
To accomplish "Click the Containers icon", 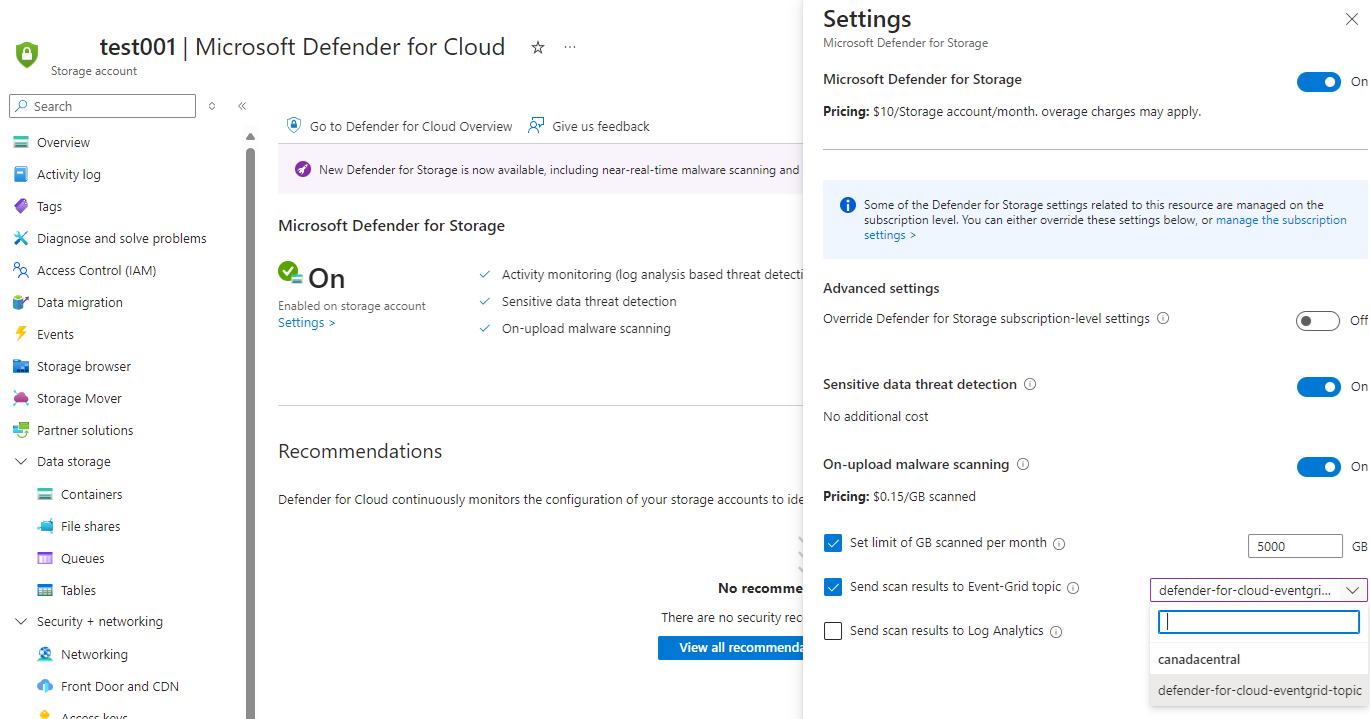I will click(x=45, y=494).
